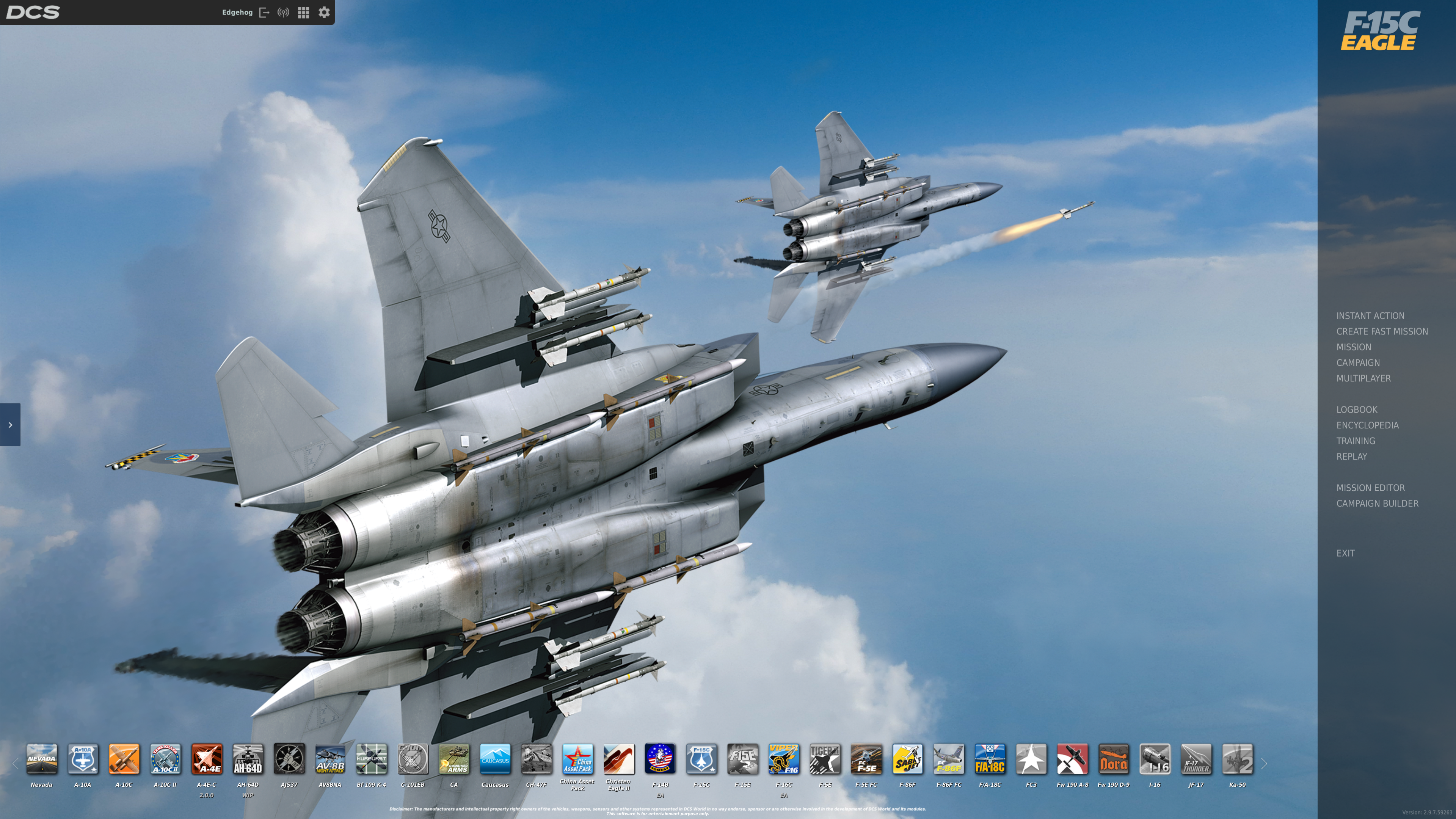Pick the Fw 190 A-8 icon
Image resolution: width=1456 pixels, height=819 pixels.
[1073, 758]
